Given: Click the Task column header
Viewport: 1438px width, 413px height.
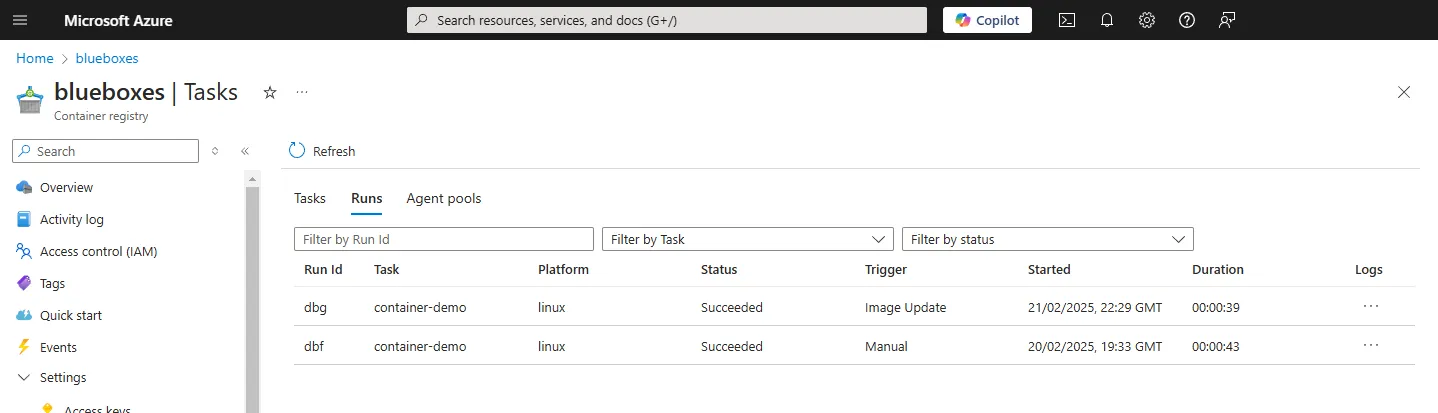Looking at the screenshot, I should 386,269.
